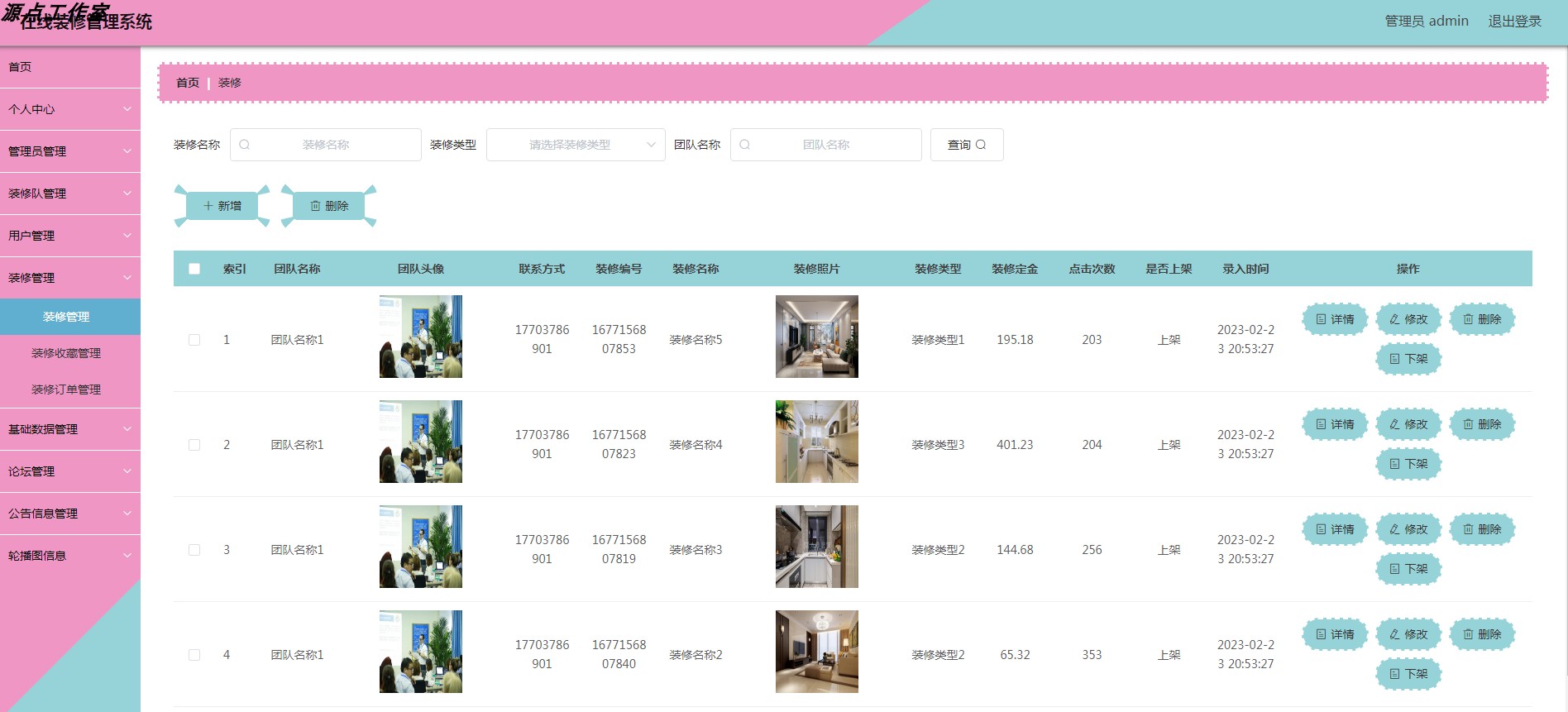Click 下架 for 装修名称5 row
This screenshot has width=1568, height=712.
(1408, 359)
